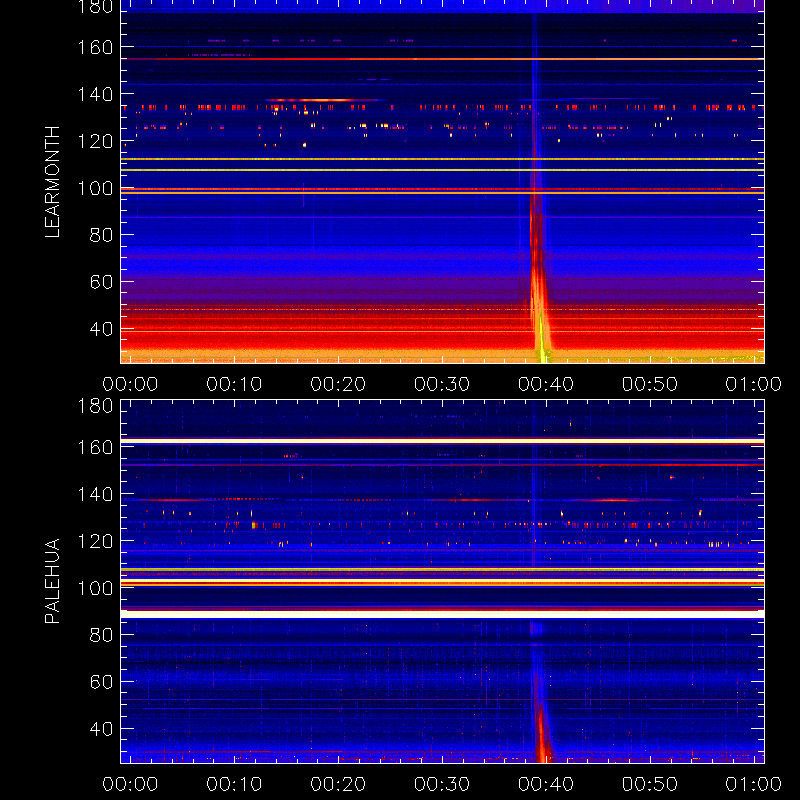
Task: Pick the 140 tick label on Palehua axis
Action: [x=95, y=494]
